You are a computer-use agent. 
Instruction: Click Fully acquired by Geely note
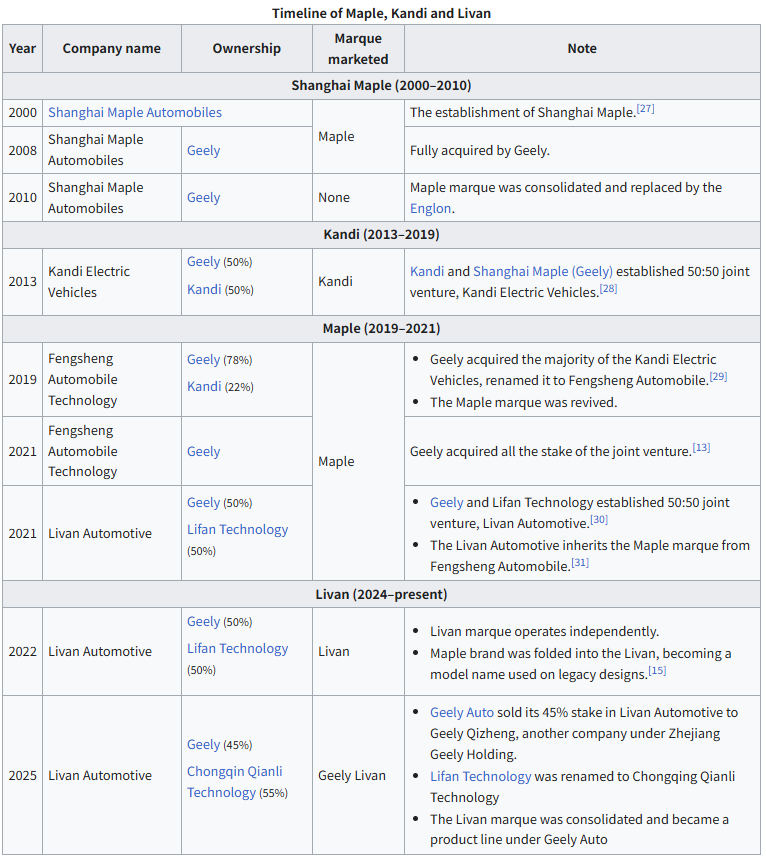[479, 150]
